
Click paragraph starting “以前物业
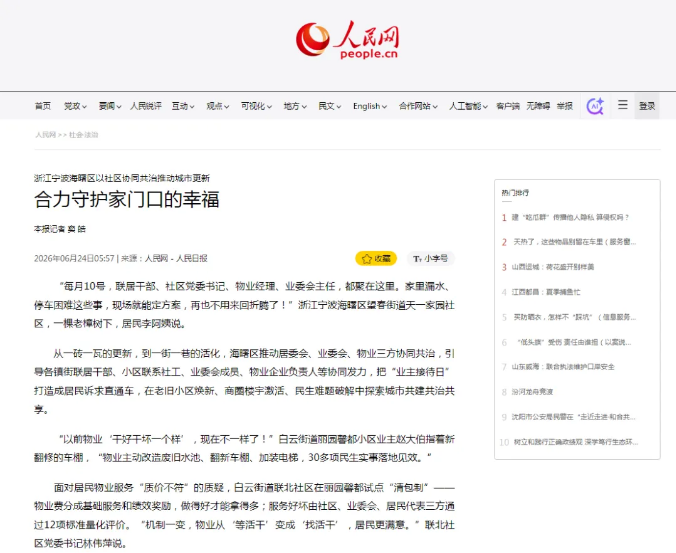click(244, 448)
